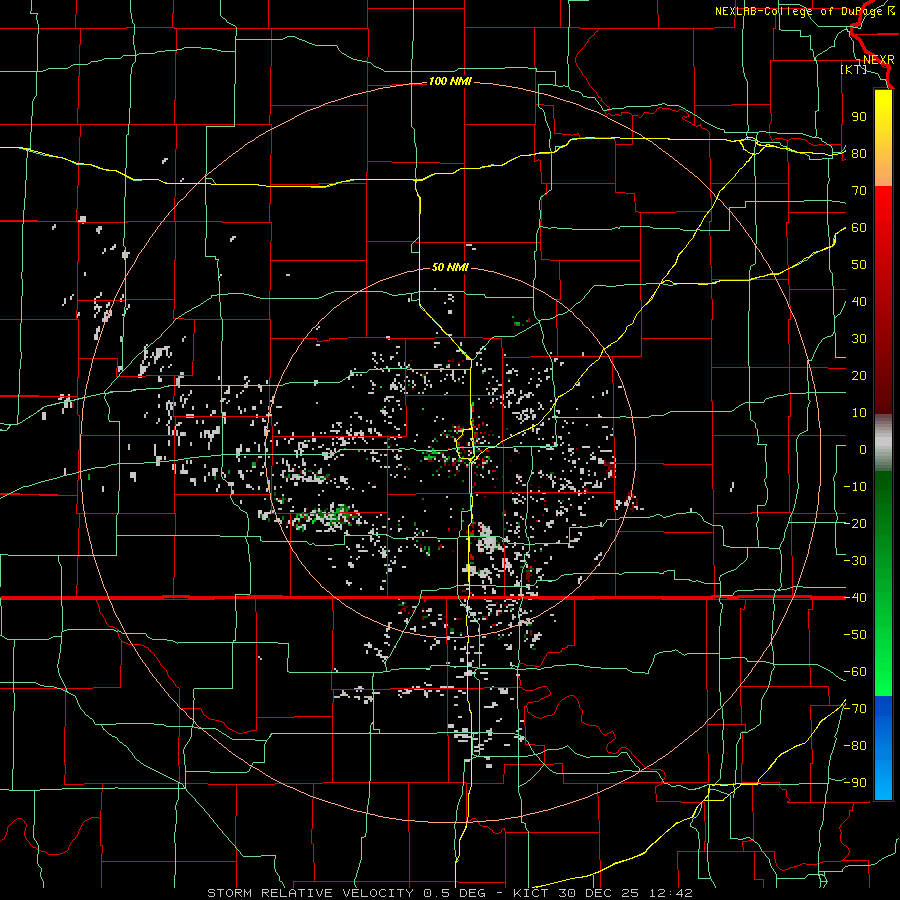Click the 10 knot scale label

859,413
